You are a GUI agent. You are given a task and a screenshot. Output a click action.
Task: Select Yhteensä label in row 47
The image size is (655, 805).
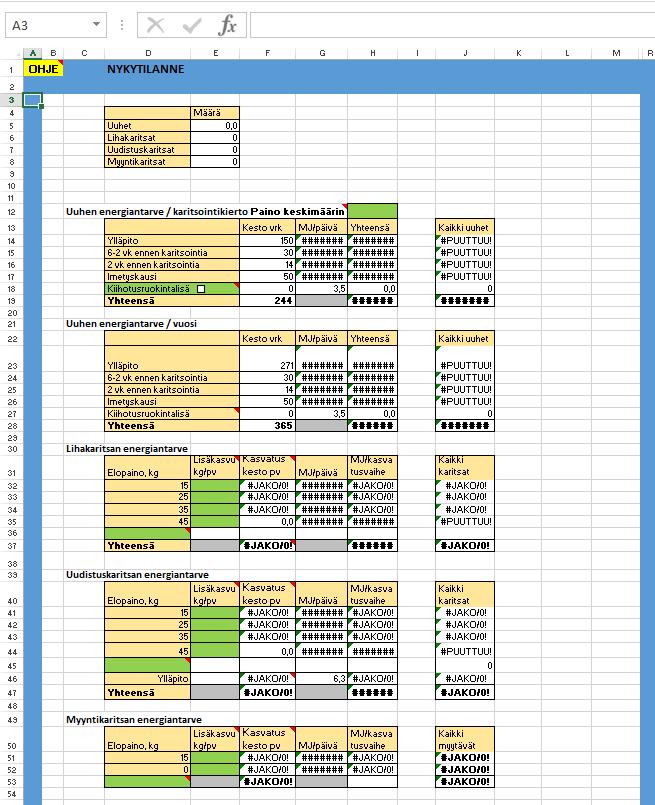click(x=147, y=693)
